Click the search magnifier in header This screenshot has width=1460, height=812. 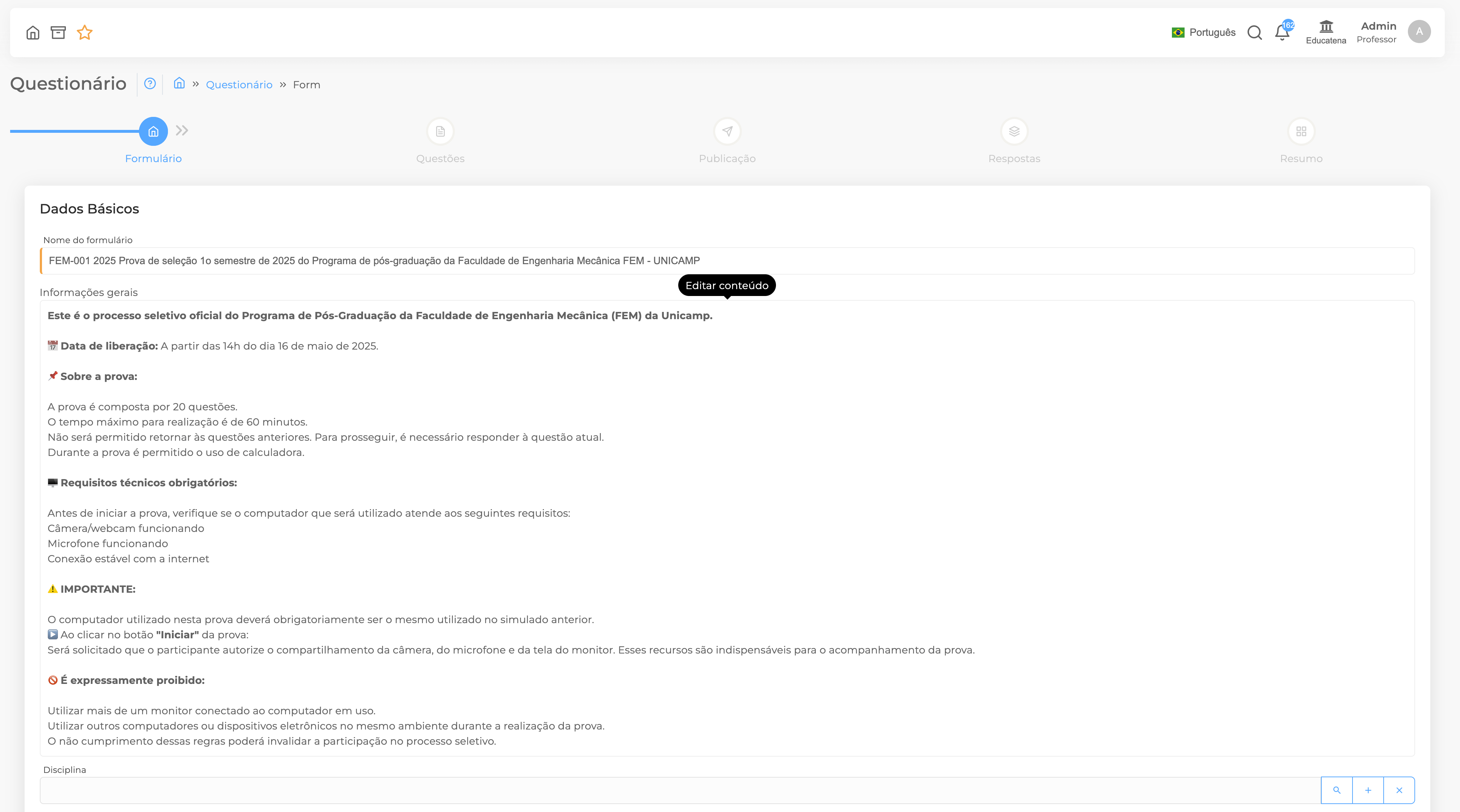click(x=1254, y=32)
